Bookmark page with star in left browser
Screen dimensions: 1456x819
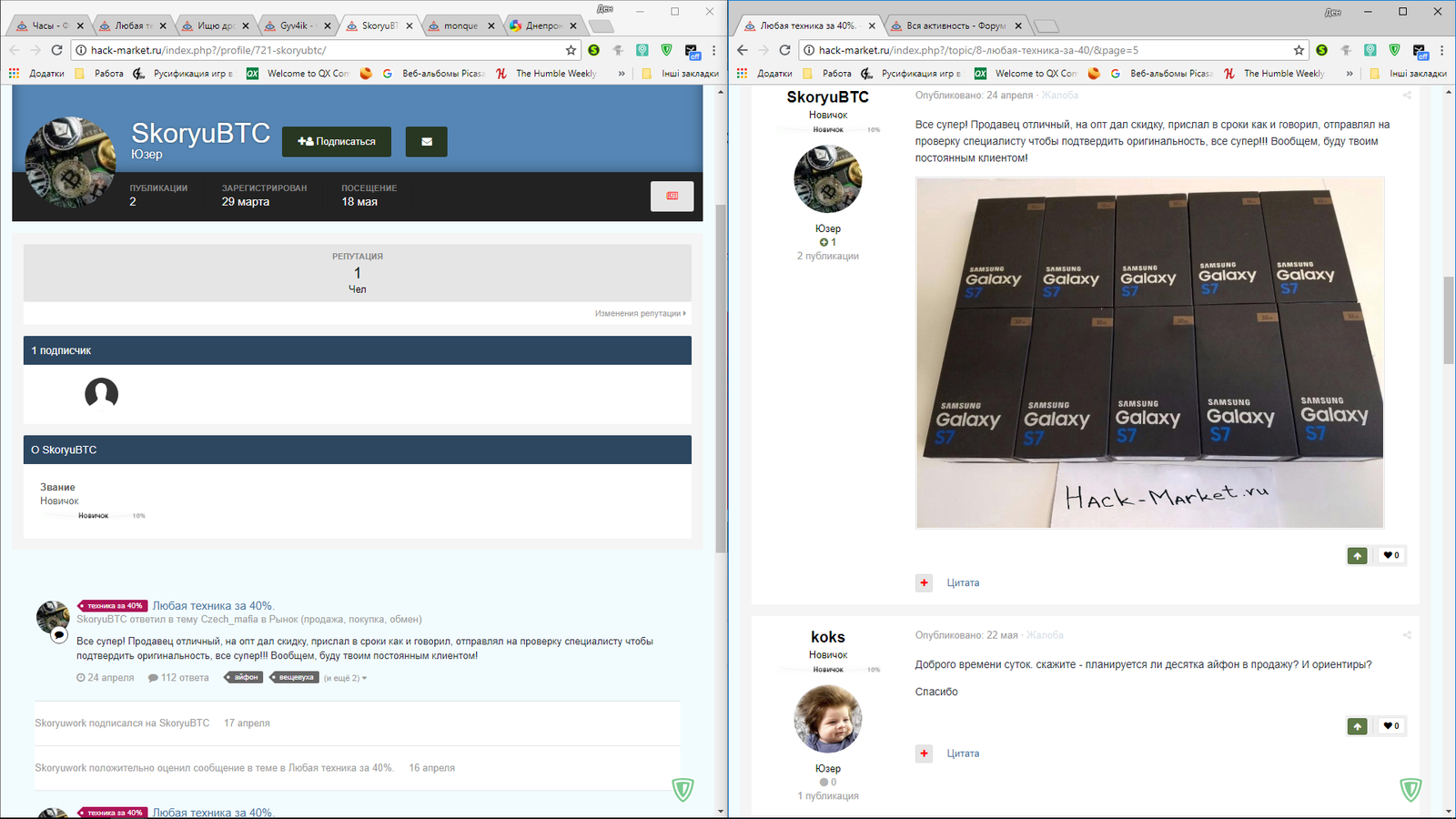click(x=571, y=50)
